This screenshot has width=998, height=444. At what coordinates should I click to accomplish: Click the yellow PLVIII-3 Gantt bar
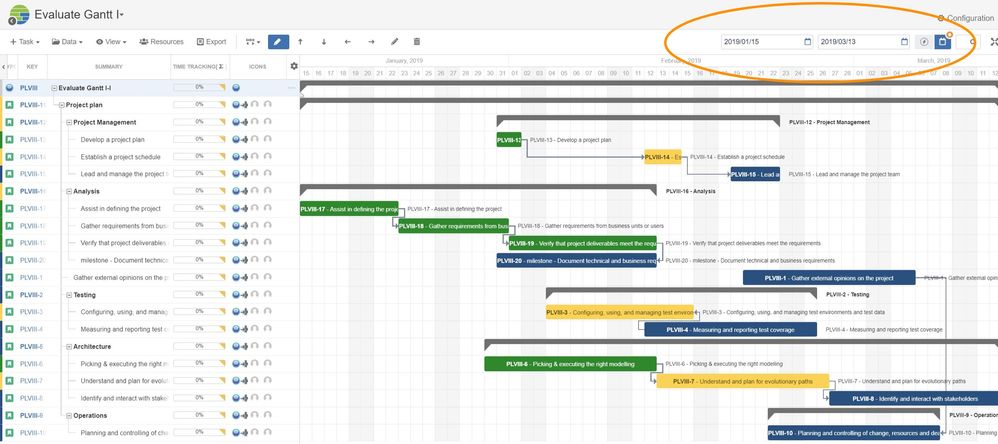pos(619,312)
